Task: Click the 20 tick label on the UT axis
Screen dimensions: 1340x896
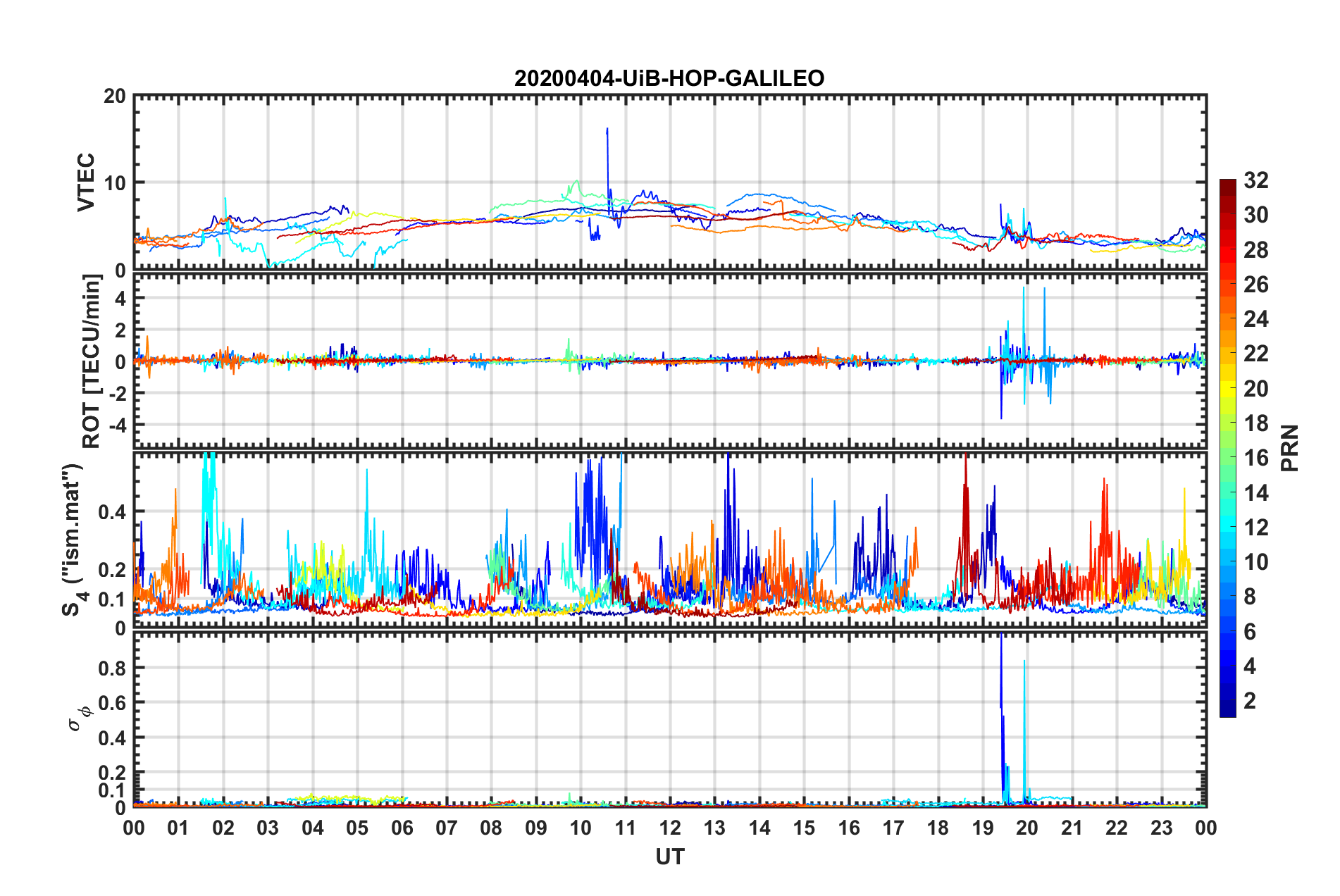Action: pyautogui.click(x=1027, y=828)
